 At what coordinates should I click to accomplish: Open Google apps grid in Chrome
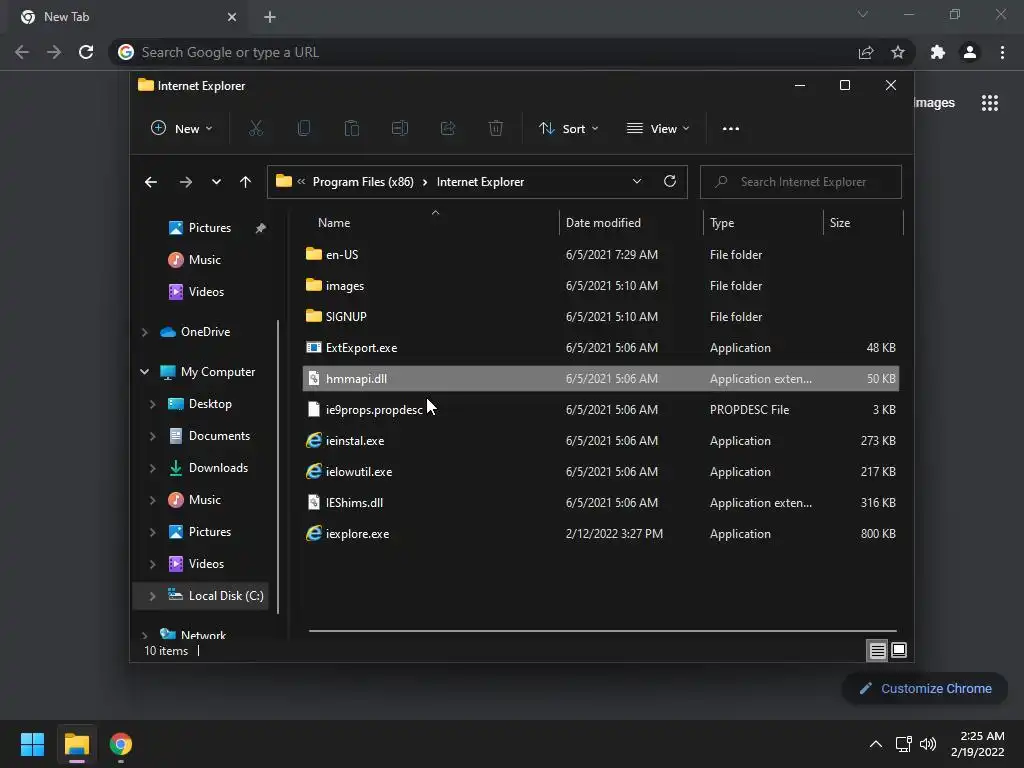(x=990, y=103)
